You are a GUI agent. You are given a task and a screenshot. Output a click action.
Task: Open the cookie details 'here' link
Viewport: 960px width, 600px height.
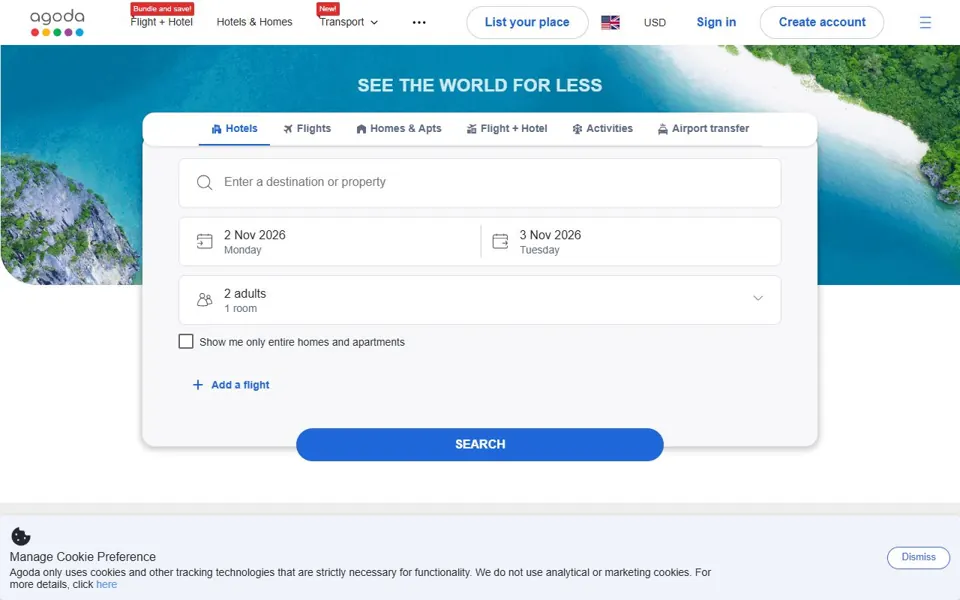[107, 584]
